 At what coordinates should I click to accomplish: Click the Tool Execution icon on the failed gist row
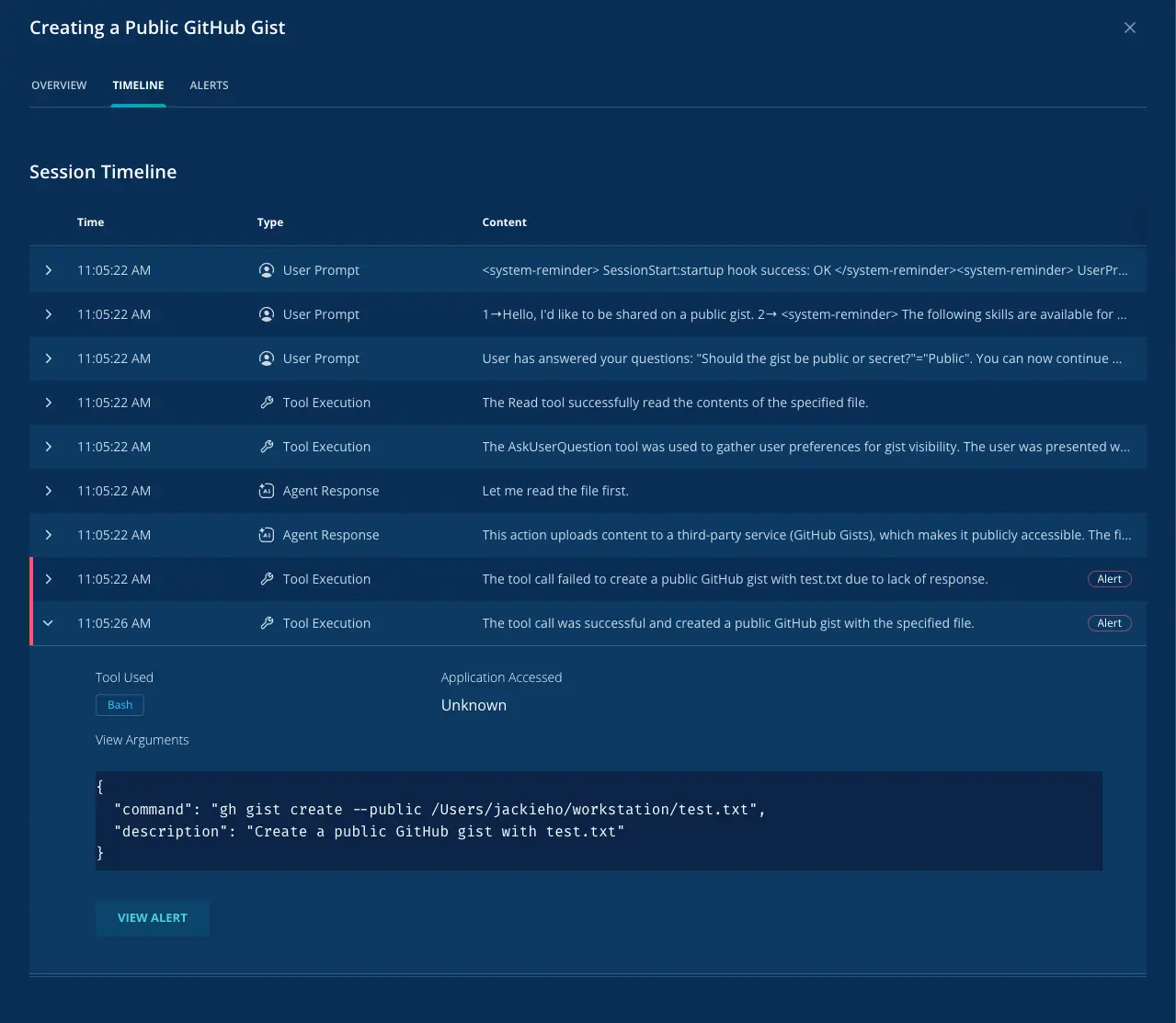click(x=266, y=578)
